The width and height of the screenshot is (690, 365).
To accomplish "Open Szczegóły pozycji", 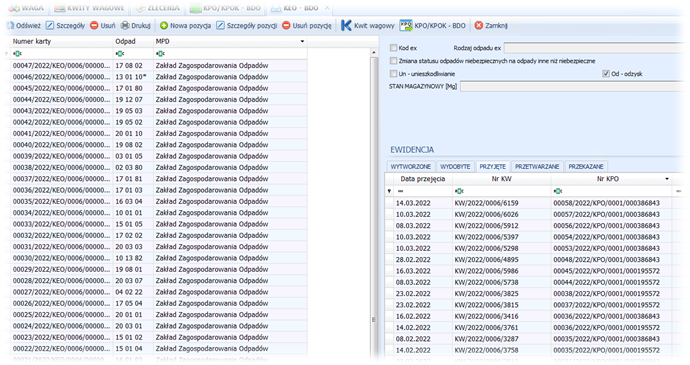I will pyautogui.click(x=246, y=26).
